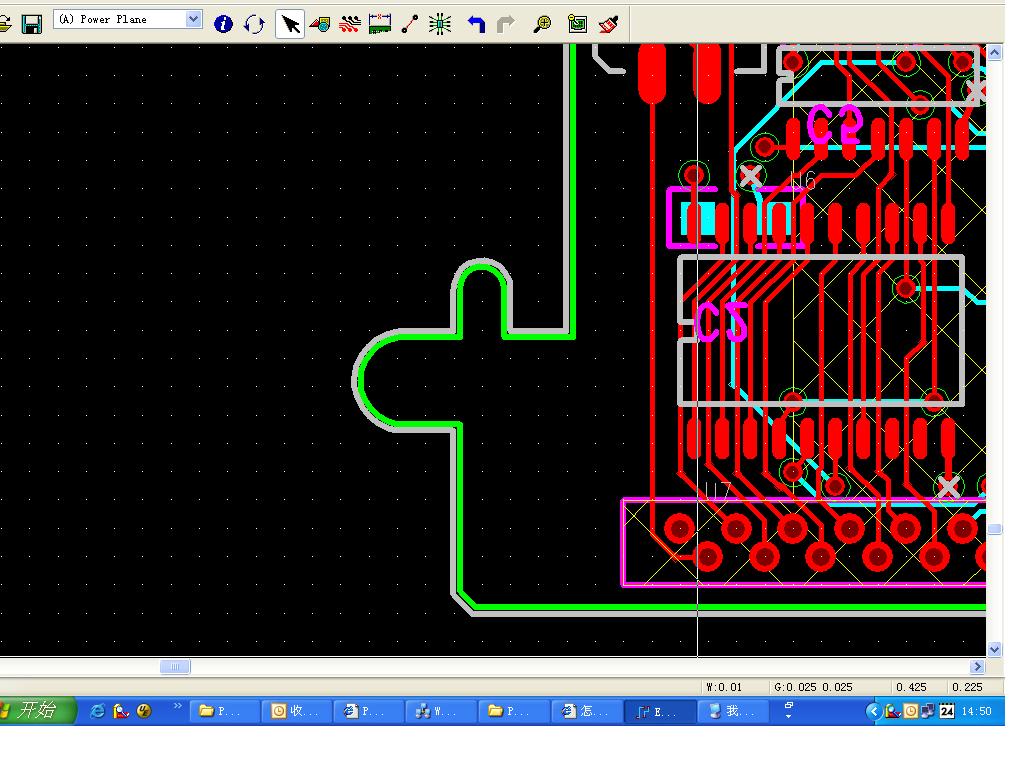Image resolution: width=1024 pixels, height=768 pixels.
Task: Click the Redraw brush icon
Action: click(608, 24)
